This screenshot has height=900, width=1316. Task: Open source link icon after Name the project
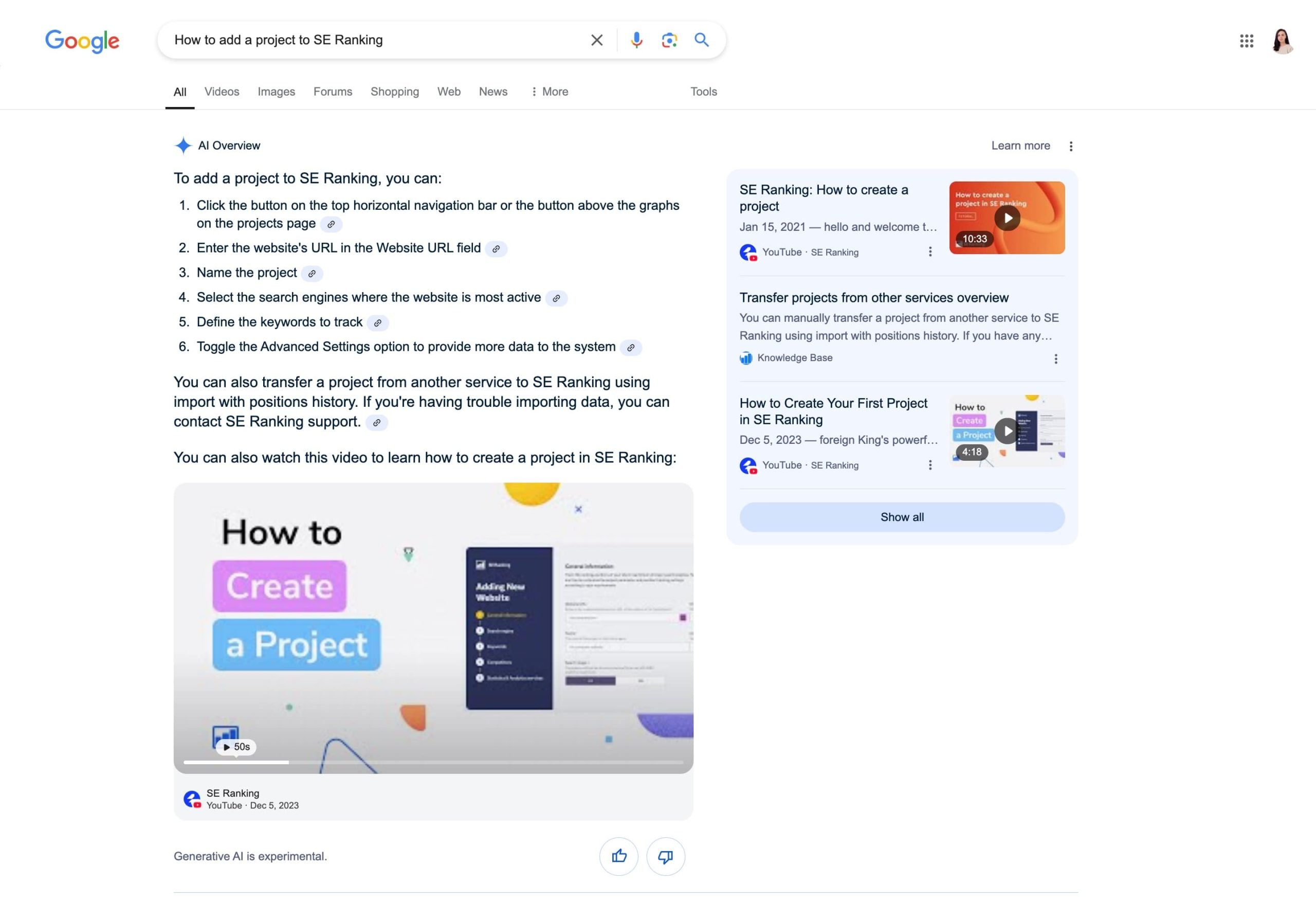(312, 274)
